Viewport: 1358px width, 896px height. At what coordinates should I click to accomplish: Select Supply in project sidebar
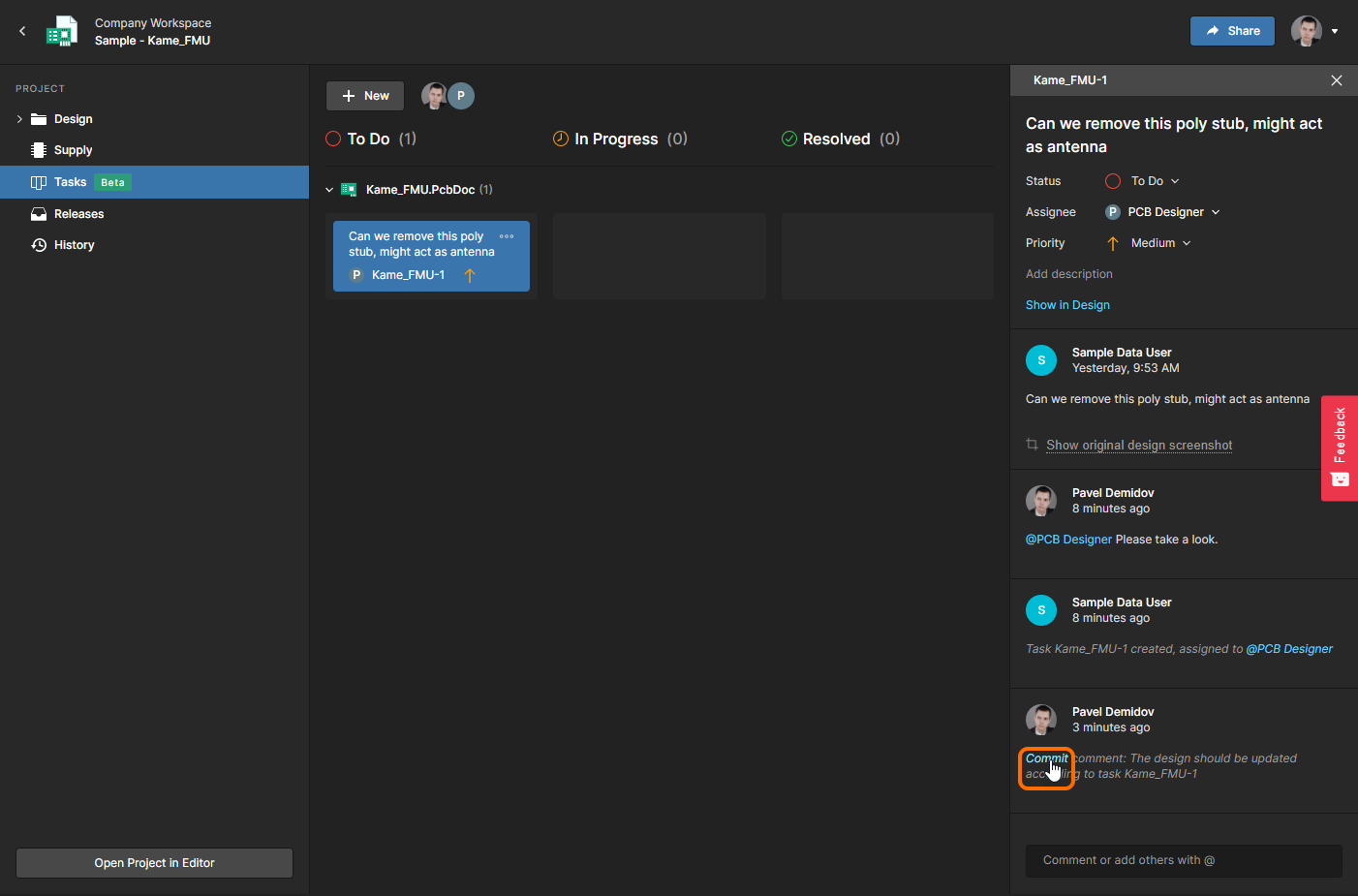click(73, 150)
